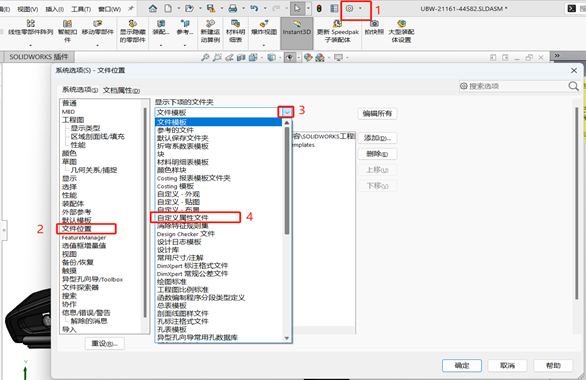Select the cursor Select tool icon

click(297, 8)
